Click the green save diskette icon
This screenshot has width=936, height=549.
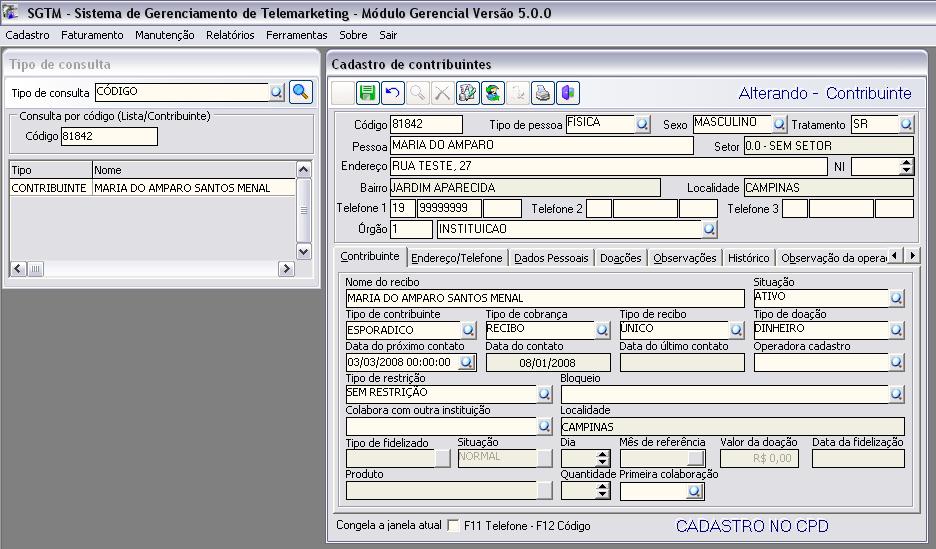[367, 93]
